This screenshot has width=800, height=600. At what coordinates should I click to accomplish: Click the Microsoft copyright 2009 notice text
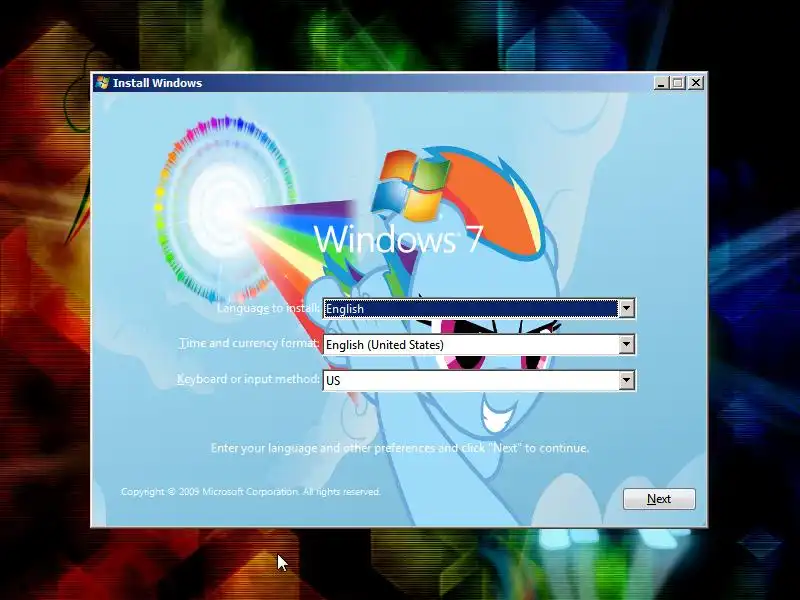[251, 492]
